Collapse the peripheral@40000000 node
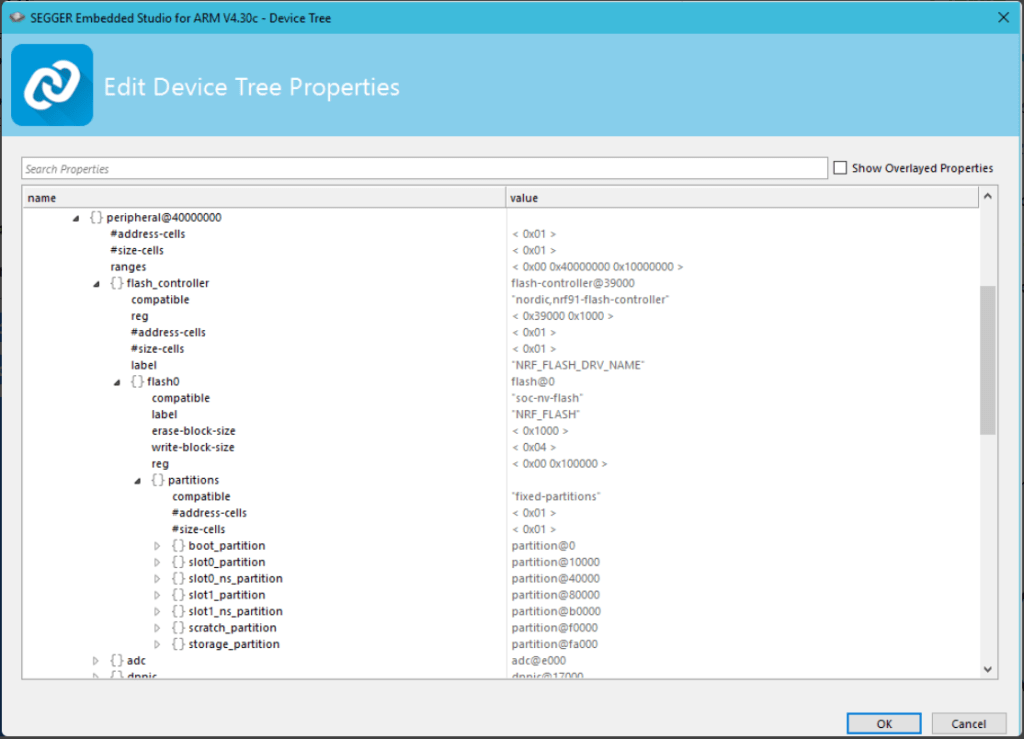Screen dimensions: 1024x739 point(76,217)
